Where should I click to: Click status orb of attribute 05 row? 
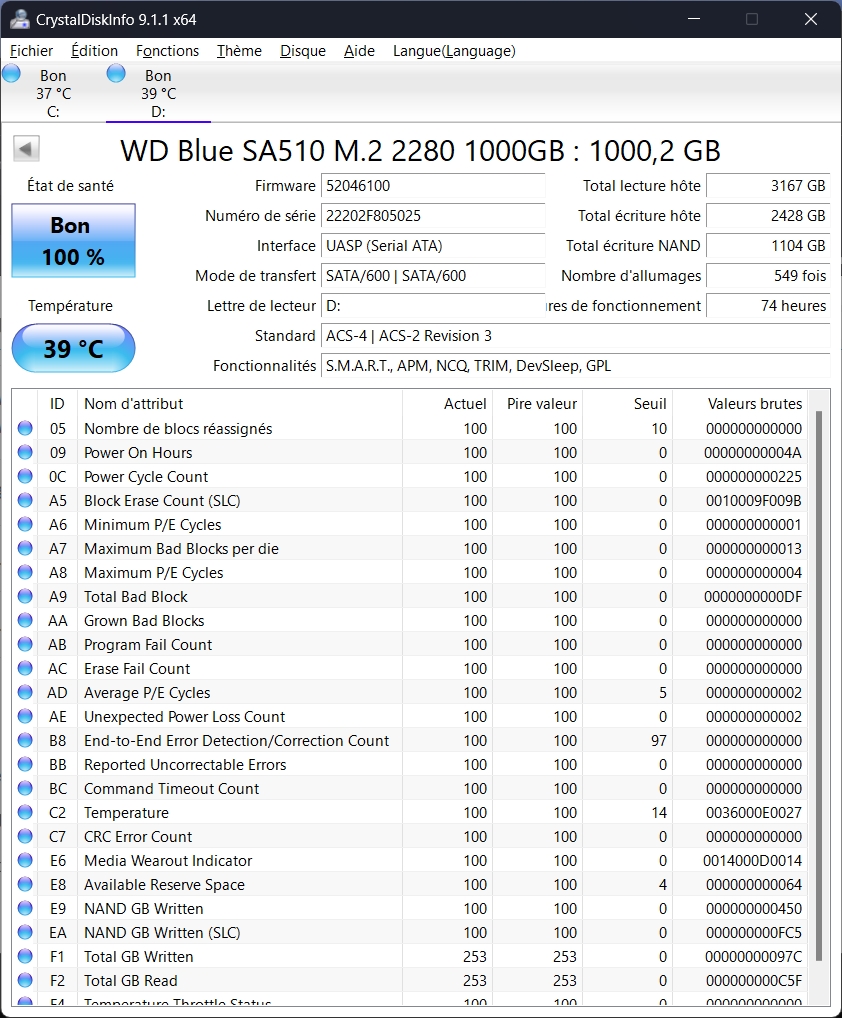25,428
